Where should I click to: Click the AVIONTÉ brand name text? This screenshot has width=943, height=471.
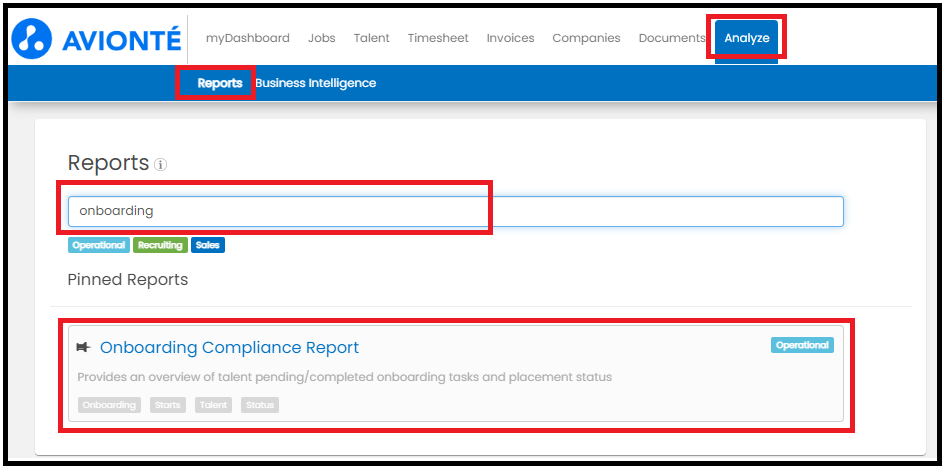[121, 40]
